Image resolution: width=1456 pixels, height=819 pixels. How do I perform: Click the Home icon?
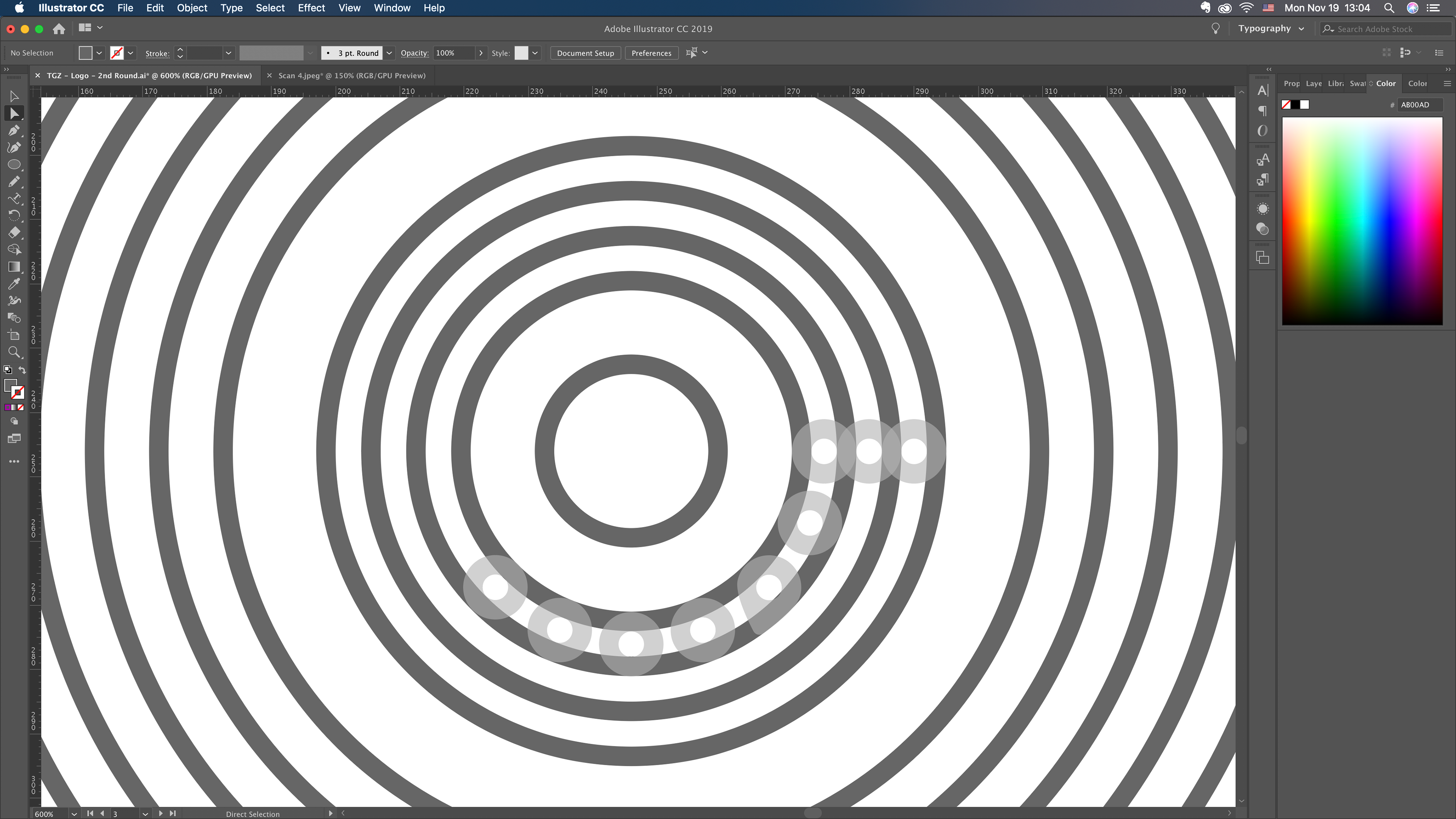(x=59, y=29)
